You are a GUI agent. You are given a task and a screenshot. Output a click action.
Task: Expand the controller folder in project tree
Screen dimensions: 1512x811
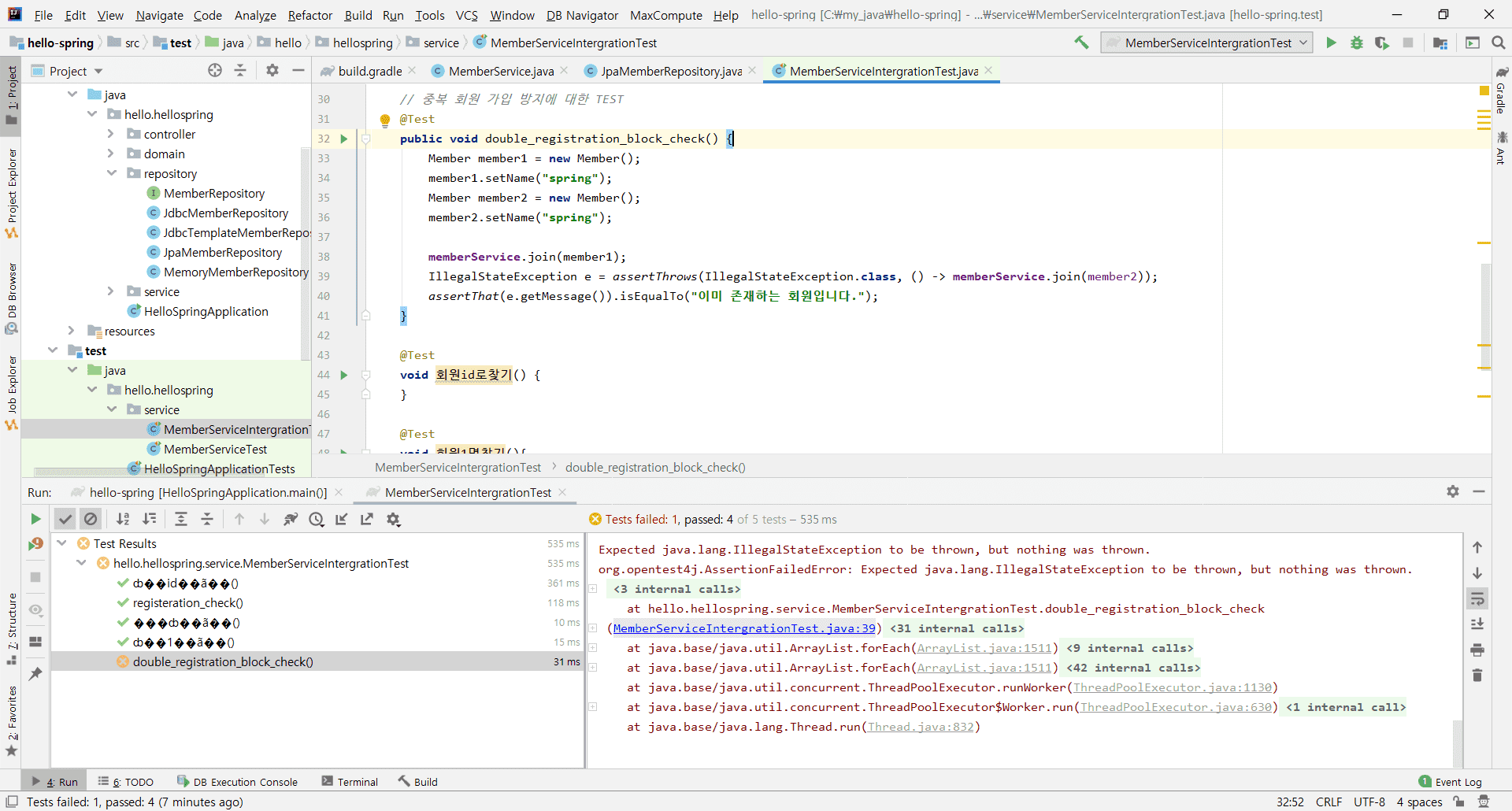(111, 134)
